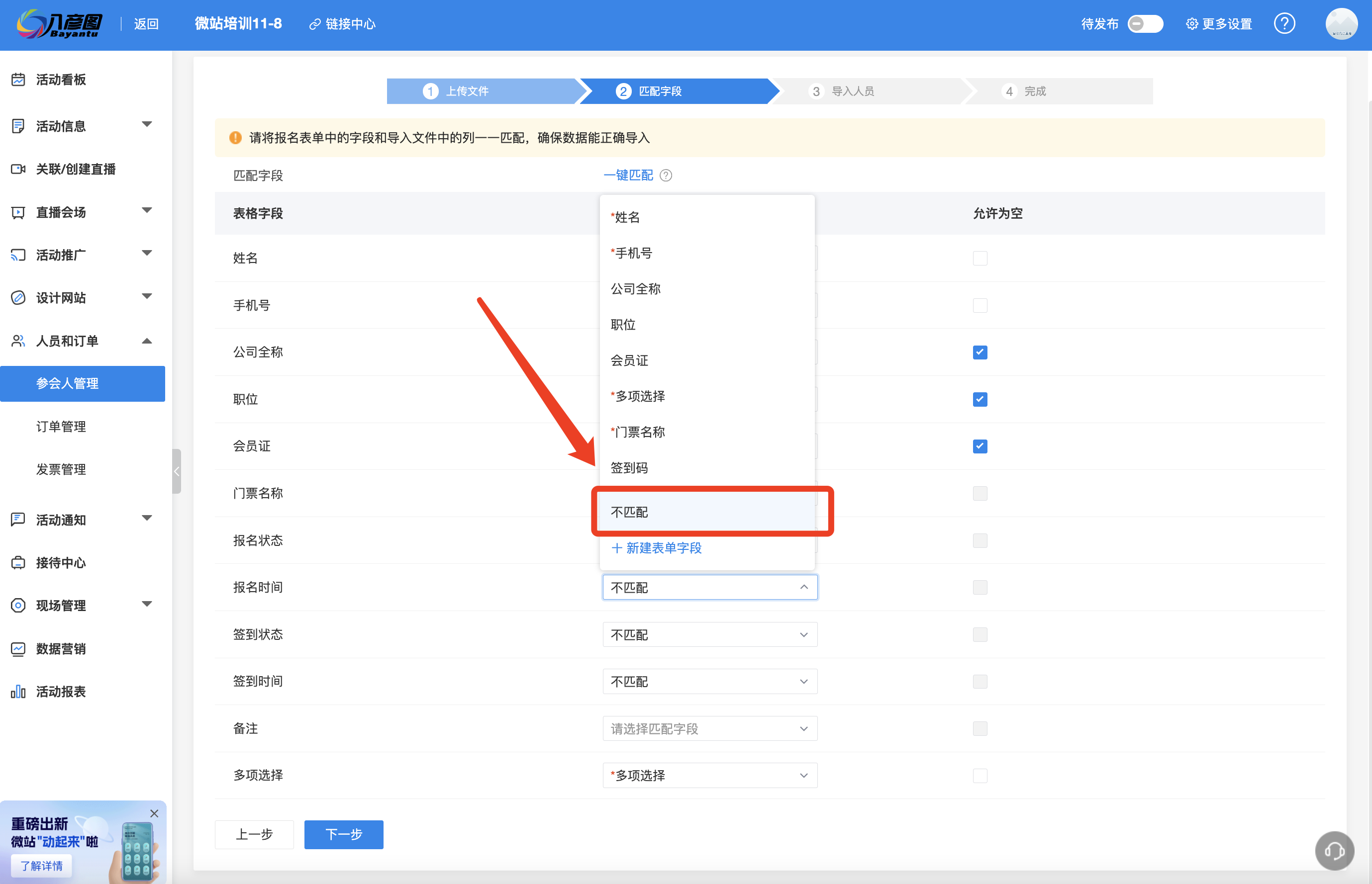
Task: Click the 一键匹配 help tooltip icon
Action: tap(666, 175)
